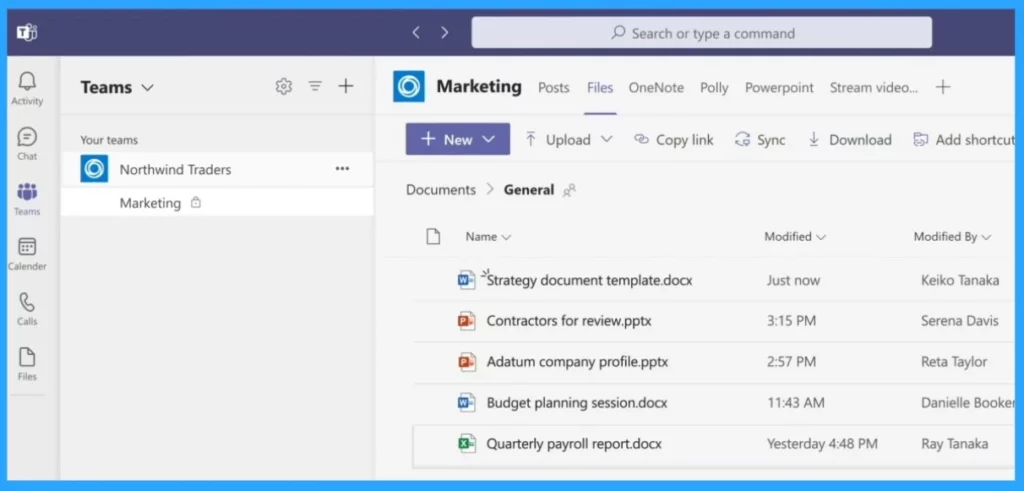Screen dimensions: 1024x491
Task: Click Add shortcut button
Action: (964, 140)
